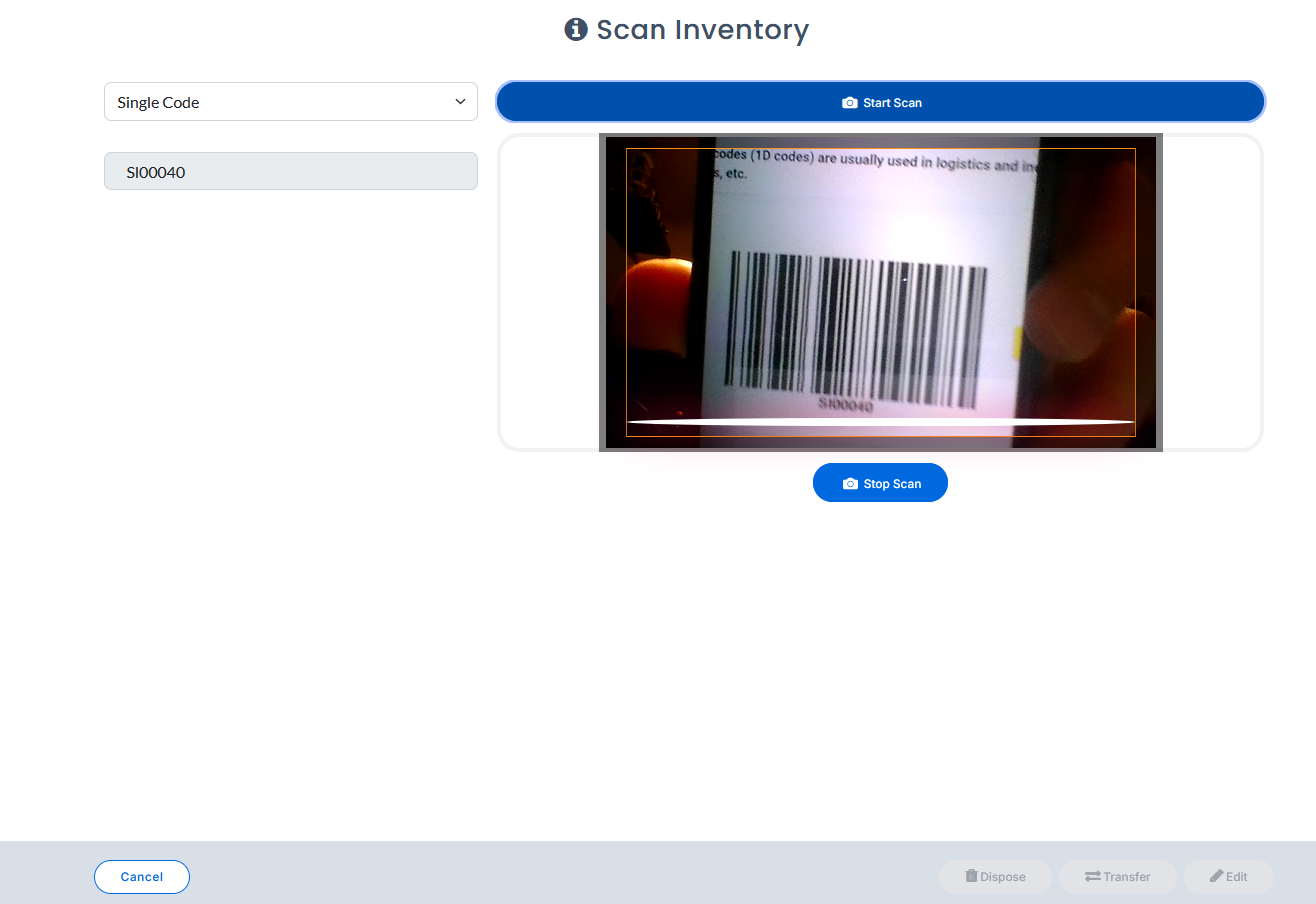Click the Edit button
The width and height of the screenshot is (1316, 904).
coord(1229,877)
